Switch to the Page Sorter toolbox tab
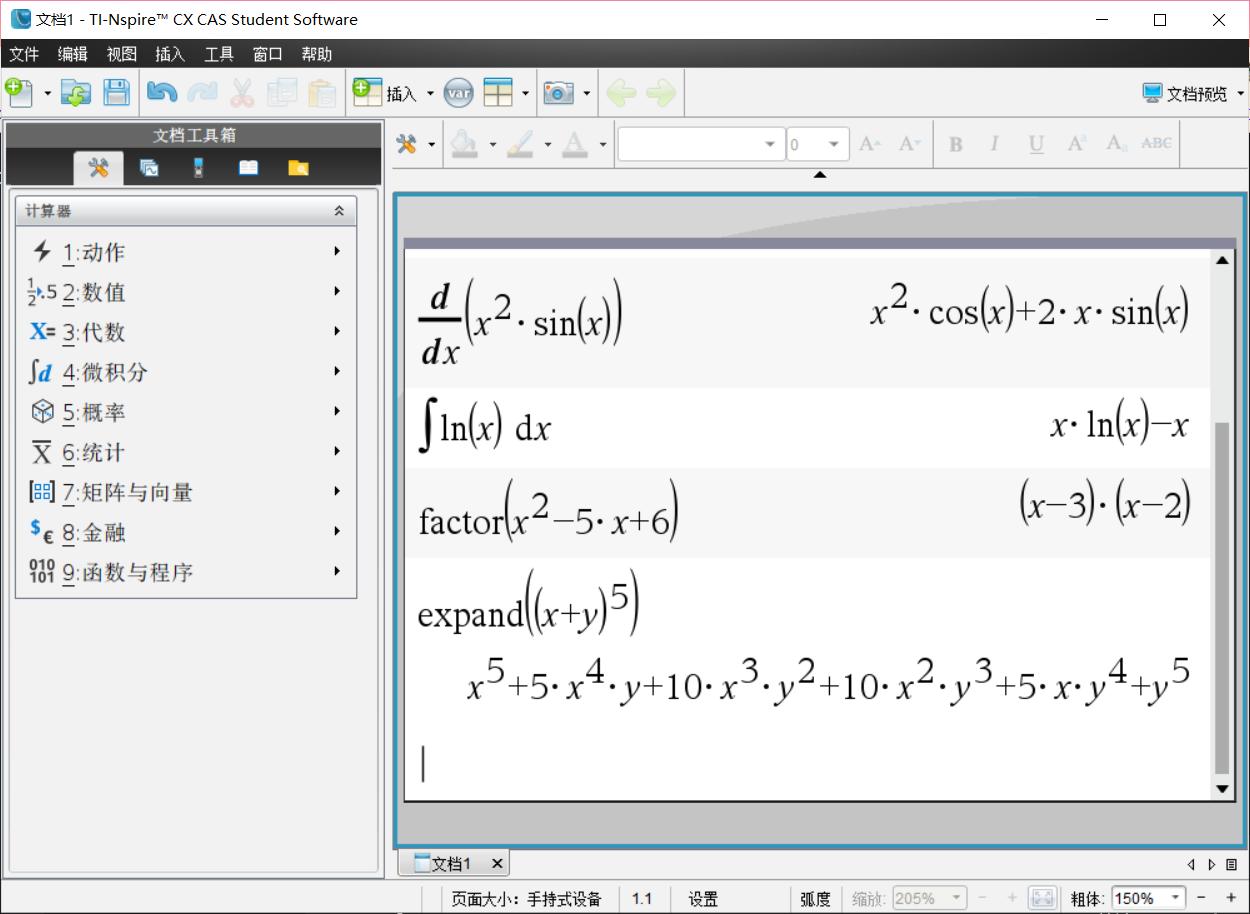Viewport: 1250px width, 914px height. pyautogui.click(x=149, y=168)
